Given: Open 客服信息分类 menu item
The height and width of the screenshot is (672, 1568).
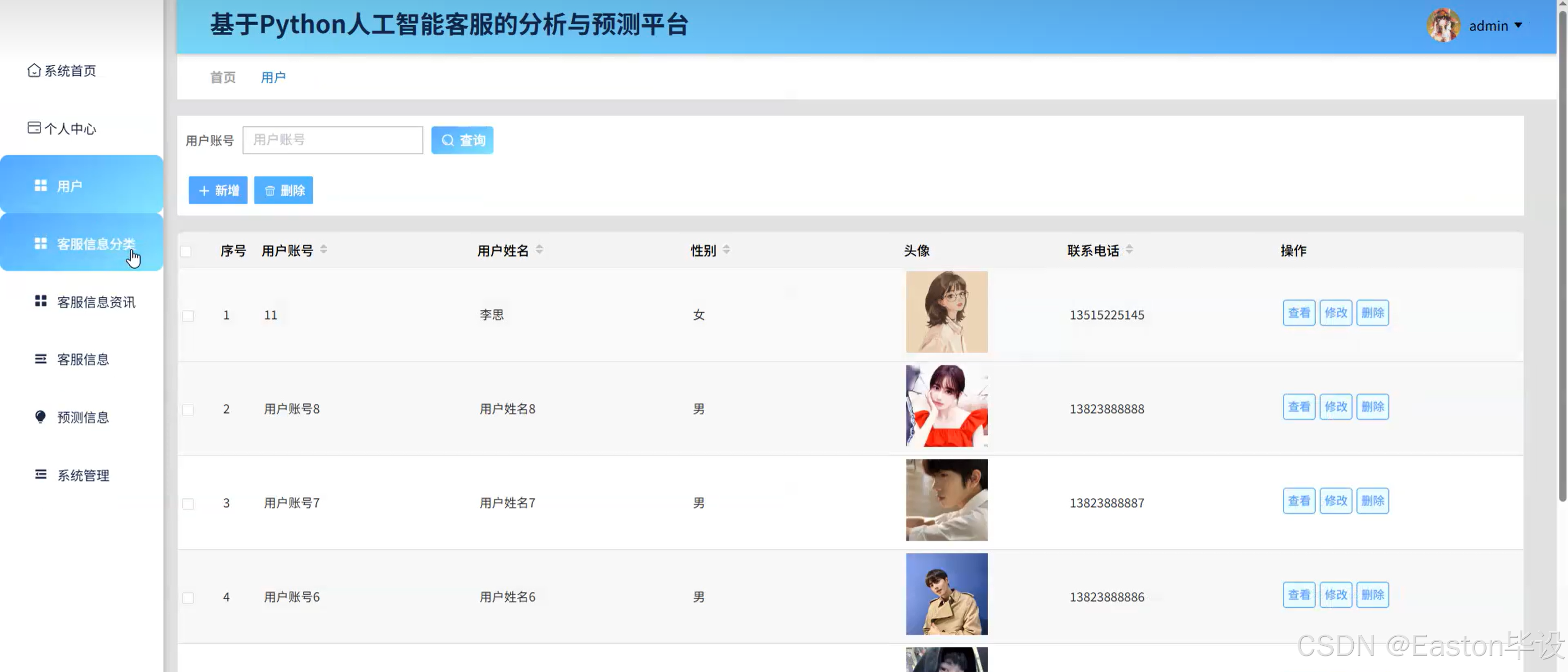Looking at the screenshot, I should click(x=81, y=243).
